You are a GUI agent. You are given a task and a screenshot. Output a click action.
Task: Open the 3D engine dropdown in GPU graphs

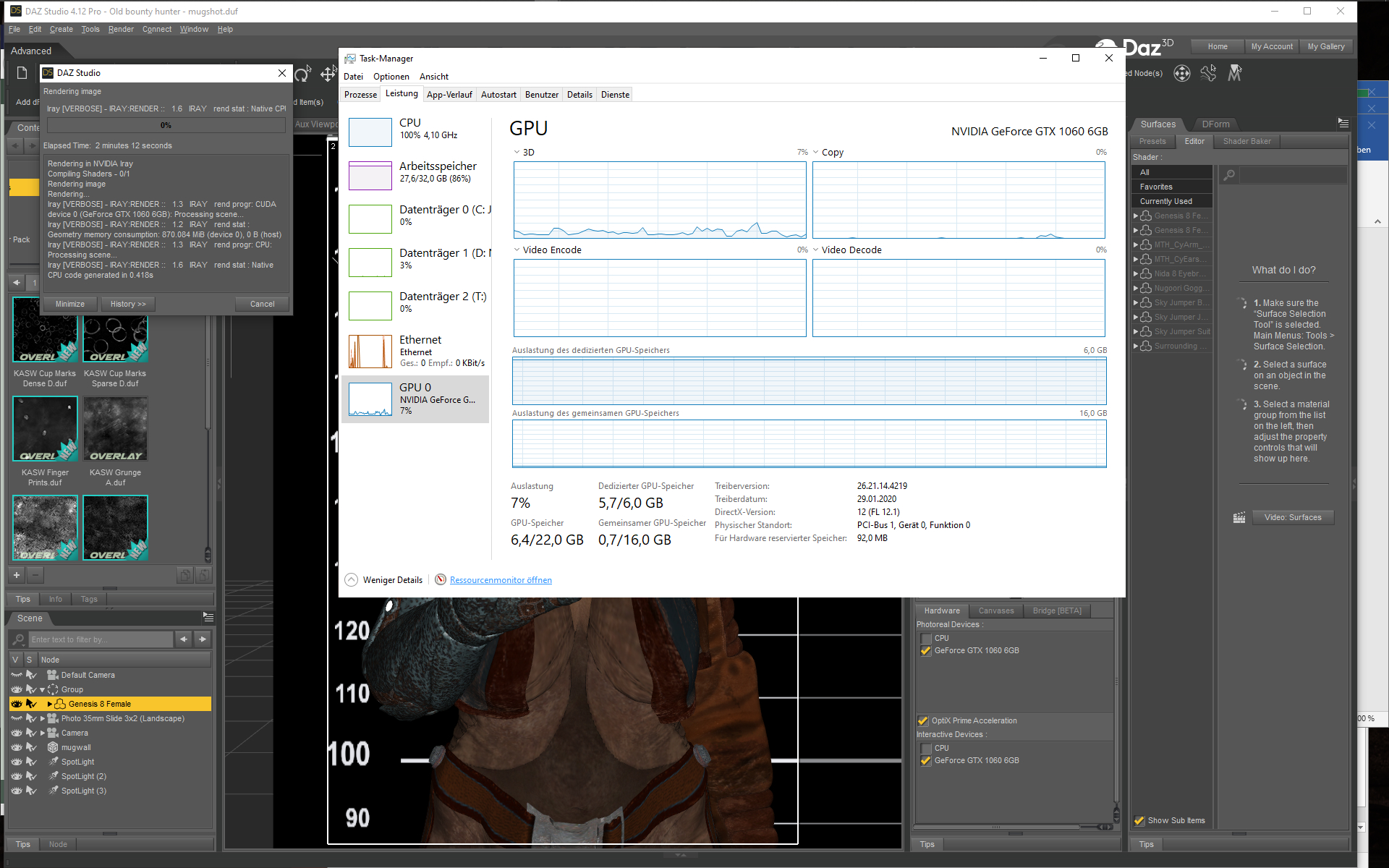click(x=517, y=153)
